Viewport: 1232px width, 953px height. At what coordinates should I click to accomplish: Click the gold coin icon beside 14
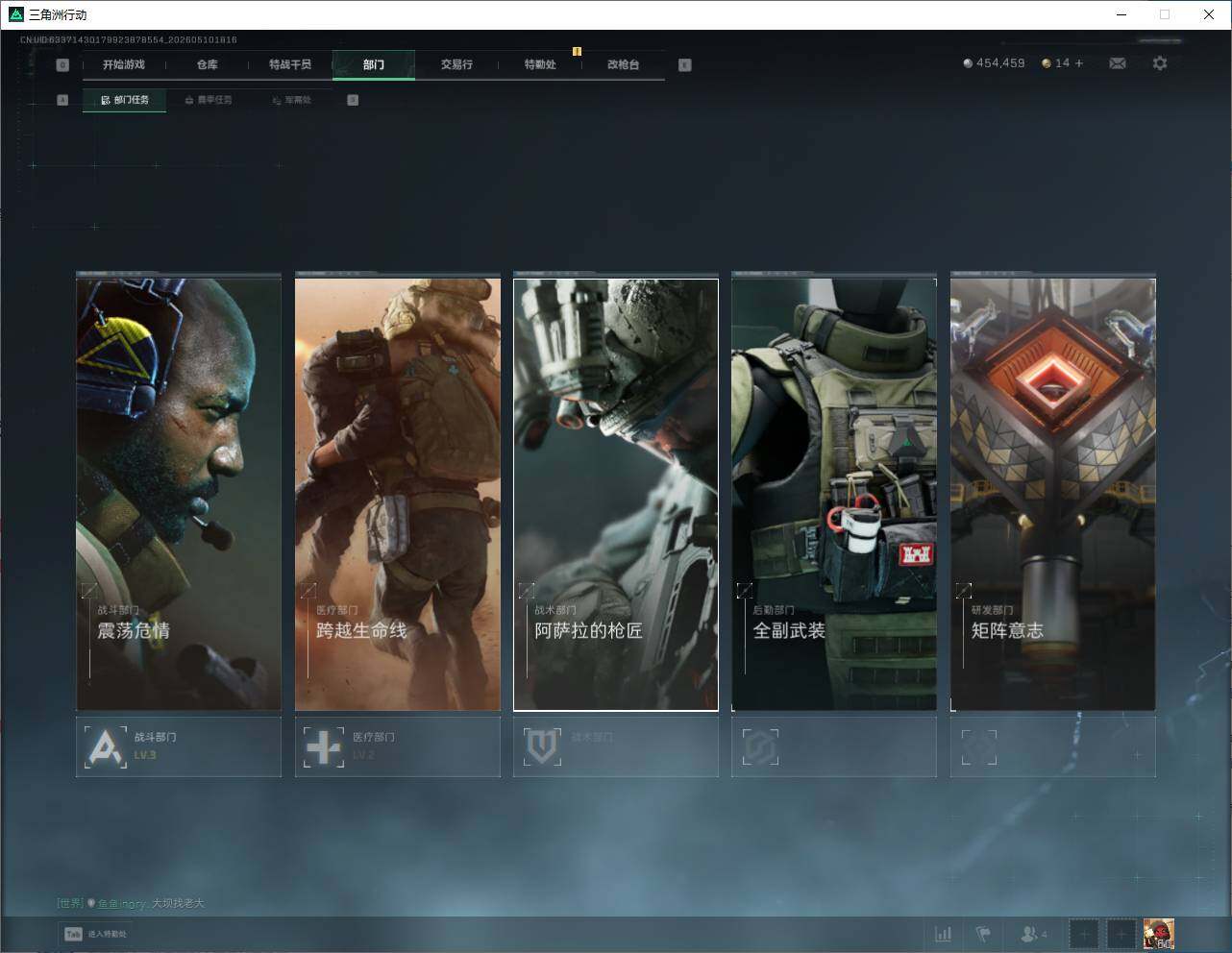coord(1047,63)
